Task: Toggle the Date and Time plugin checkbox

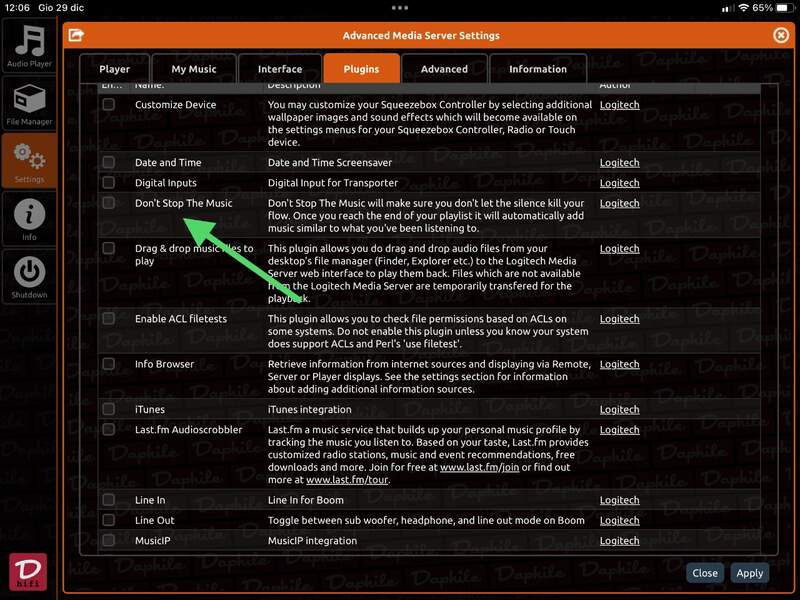Action: (x=108, y=163)
